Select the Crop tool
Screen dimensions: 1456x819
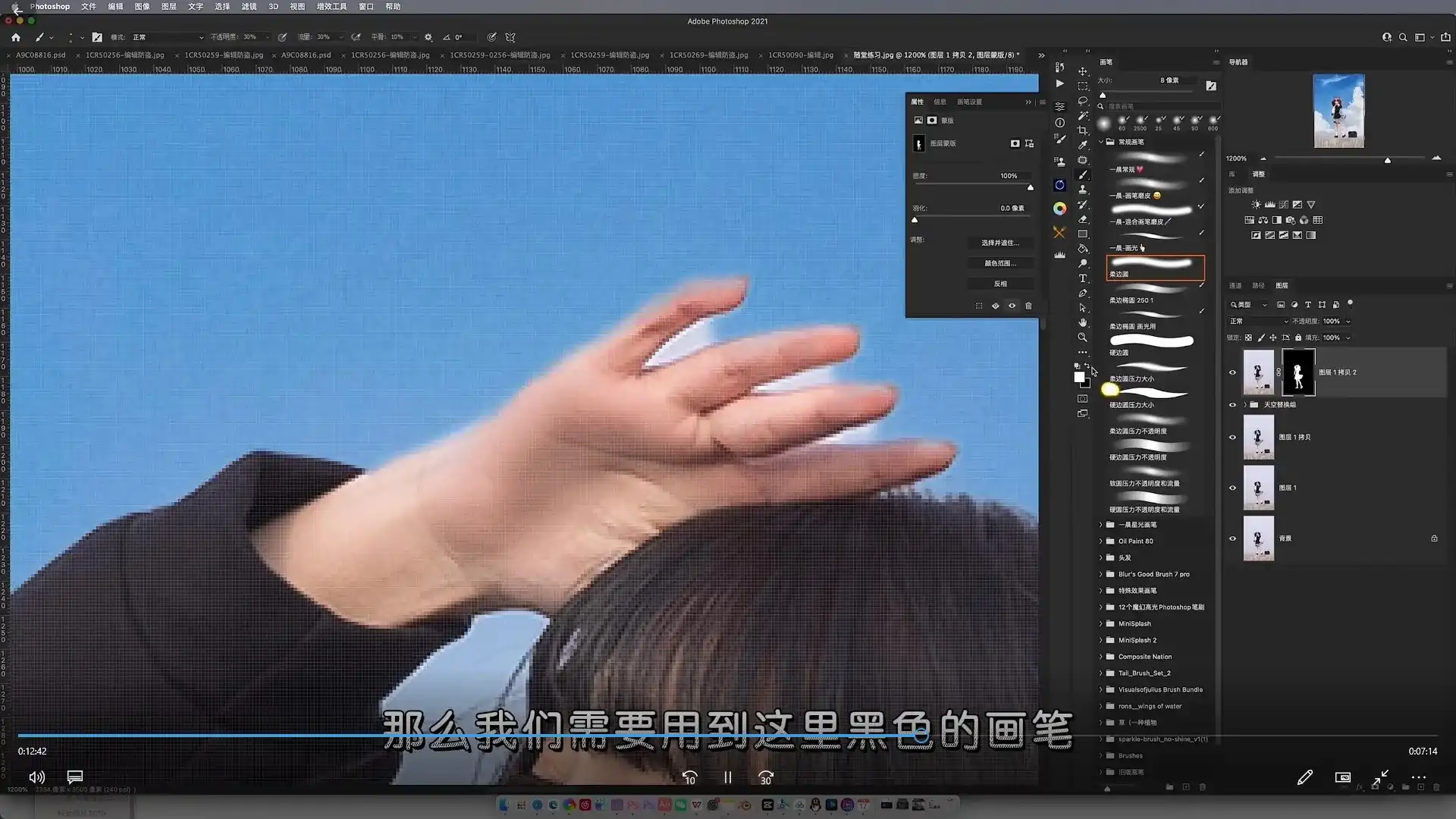1083,130
